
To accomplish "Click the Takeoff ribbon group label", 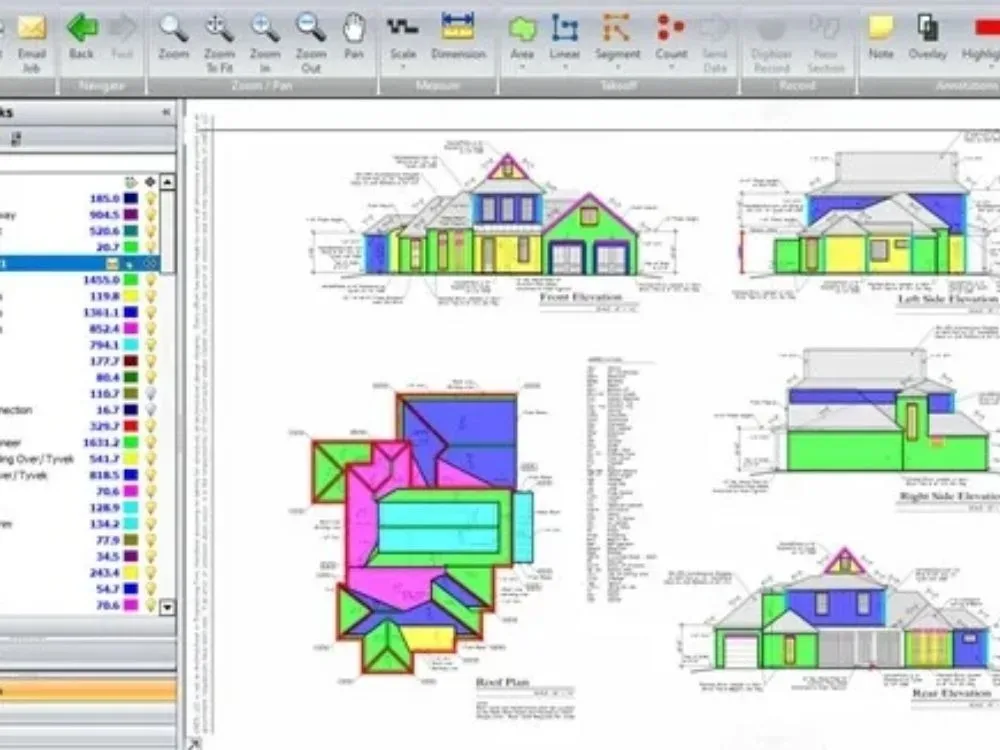I will 620,85.
